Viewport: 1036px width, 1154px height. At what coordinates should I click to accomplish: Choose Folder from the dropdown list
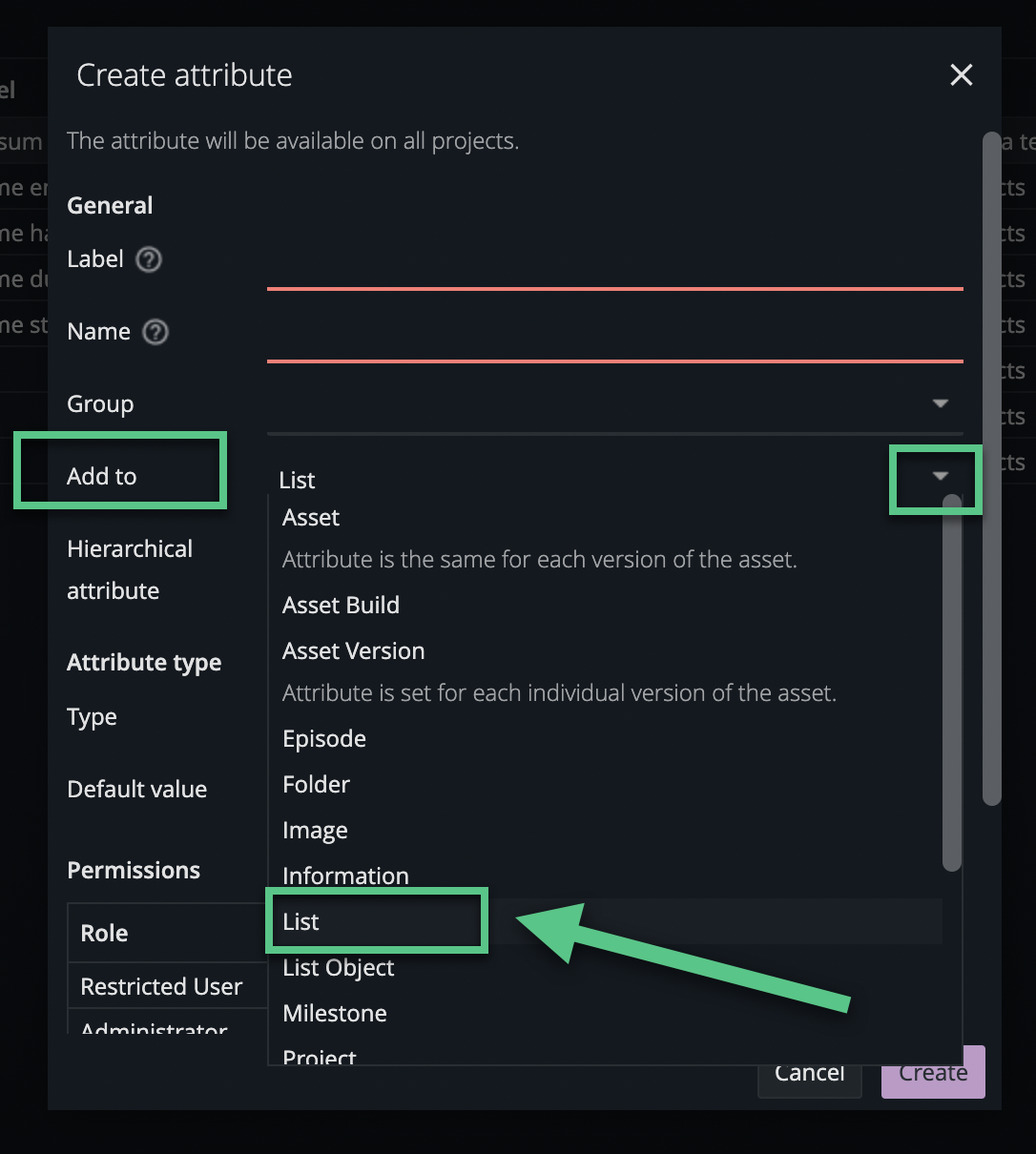point(316,784)
